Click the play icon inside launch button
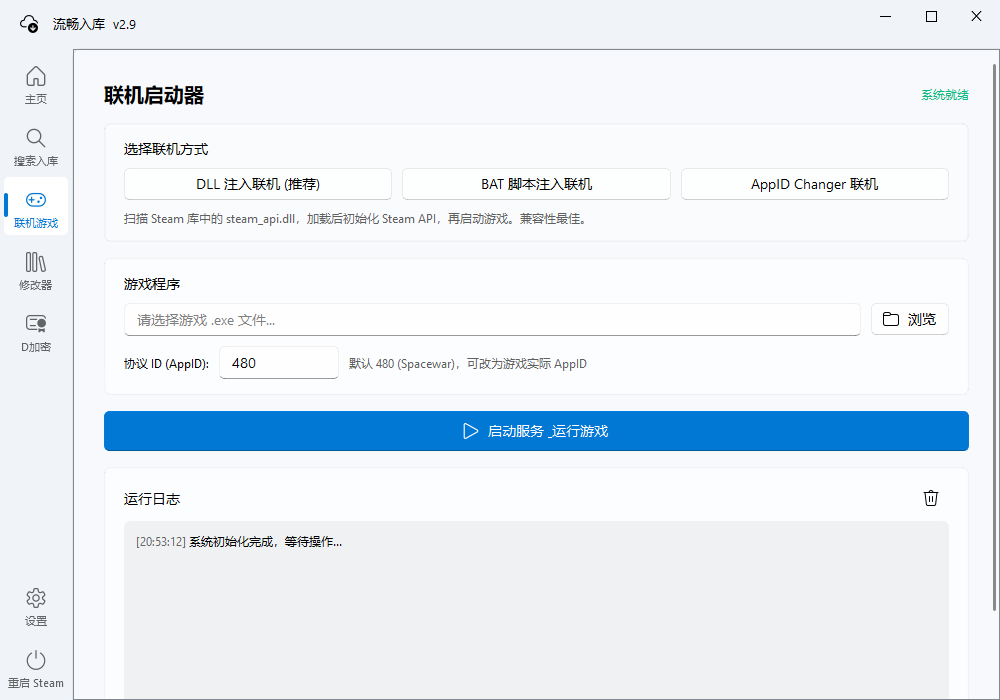Screen dimensions: 1000x700 [470, 431]
